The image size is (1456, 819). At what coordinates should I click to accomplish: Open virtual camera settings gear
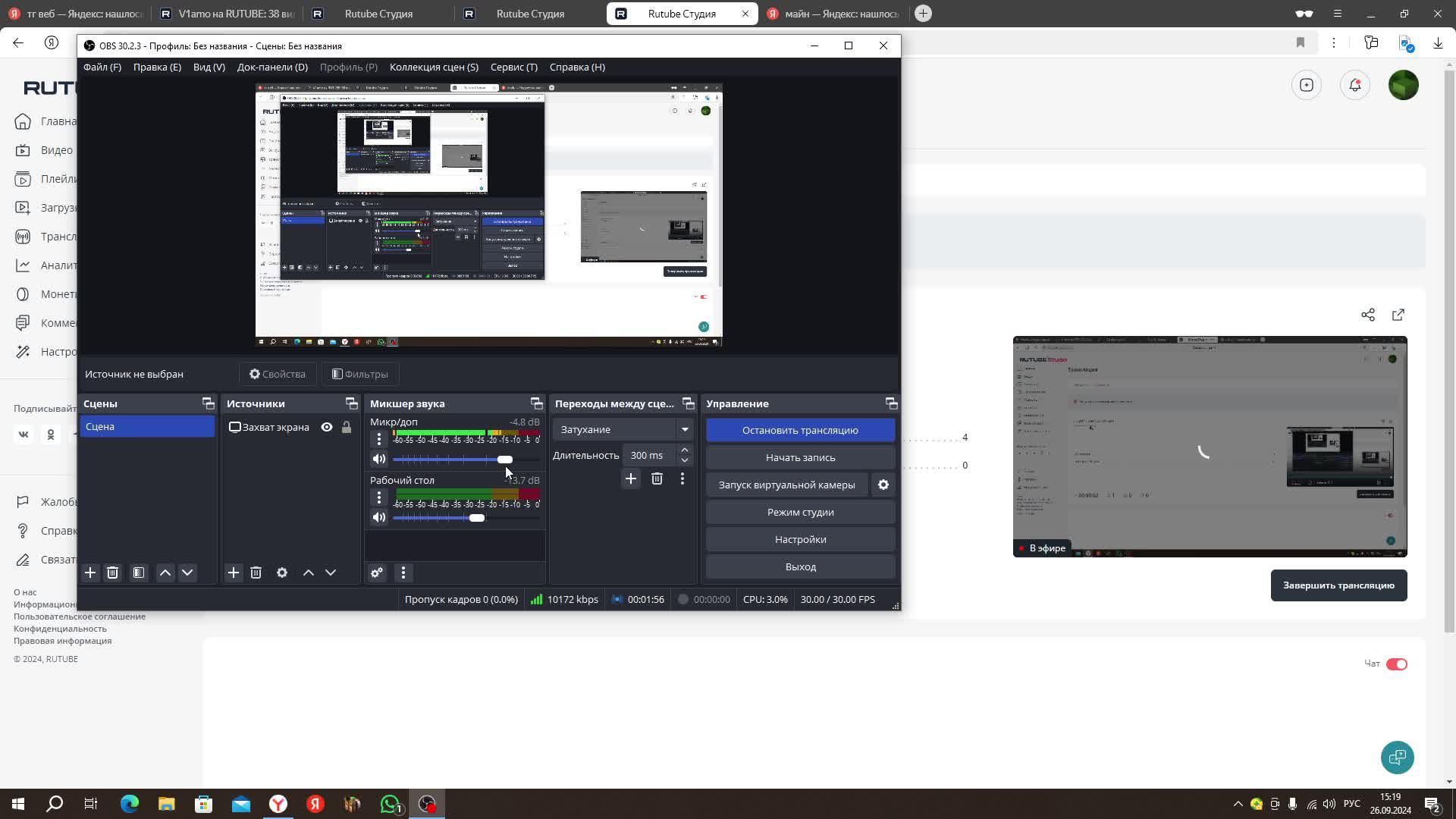pos(883,485)
